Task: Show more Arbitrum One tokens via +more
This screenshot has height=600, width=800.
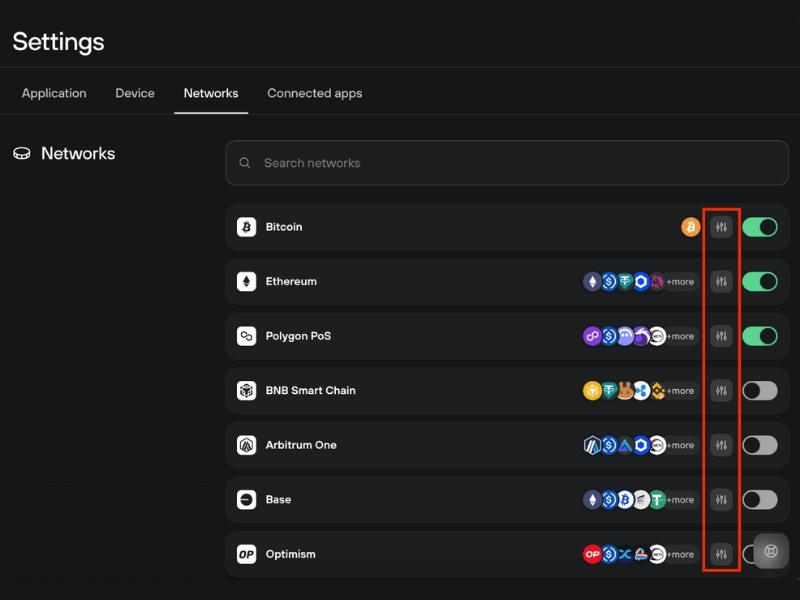Action: [x=680, y=445]
